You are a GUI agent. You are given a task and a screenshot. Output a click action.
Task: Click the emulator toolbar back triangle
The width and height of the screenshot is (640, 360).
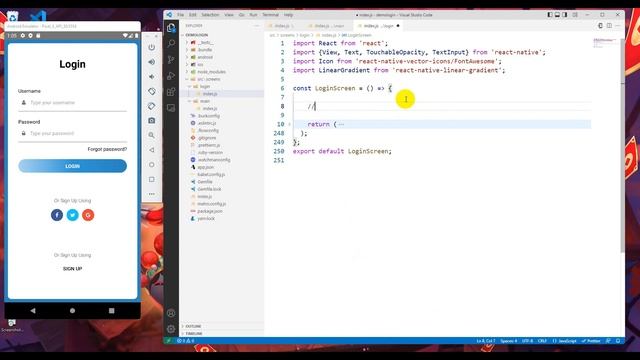(x=151, y=150)
